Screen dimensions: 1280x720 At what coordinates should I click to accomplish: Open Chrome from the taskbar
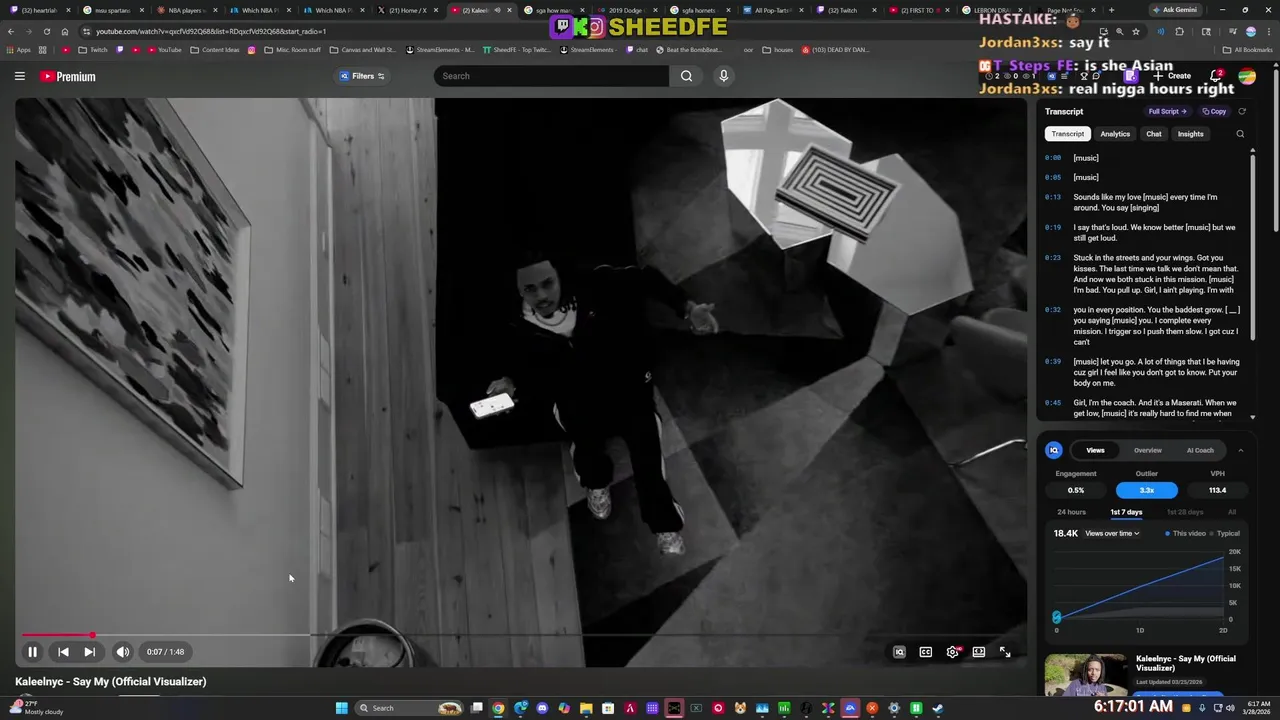click(x=498, y=708)
